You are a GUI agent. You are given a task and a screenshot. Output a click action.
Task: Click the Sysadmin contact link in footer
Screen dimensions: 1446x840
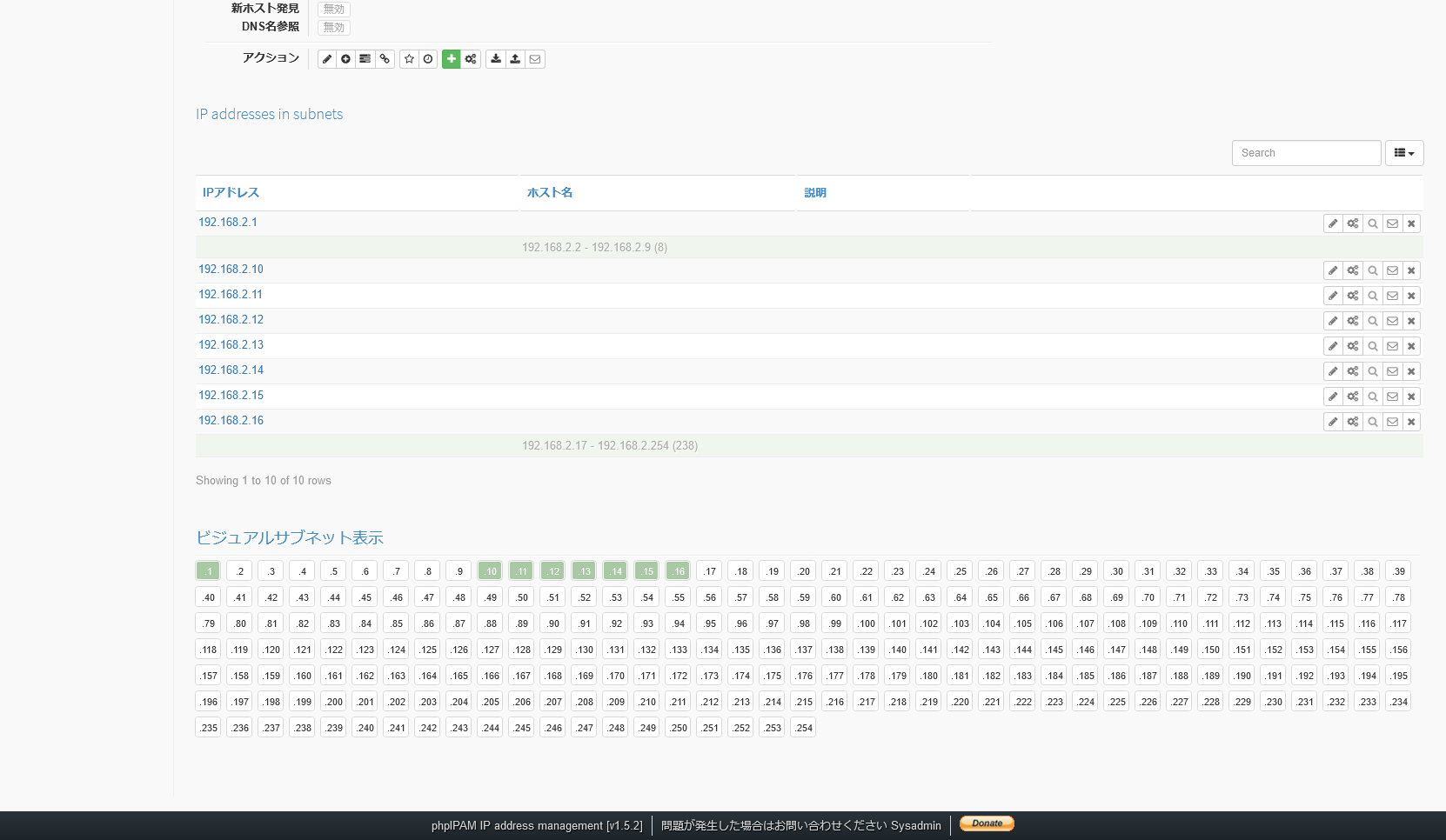click(x=915, y=825)
